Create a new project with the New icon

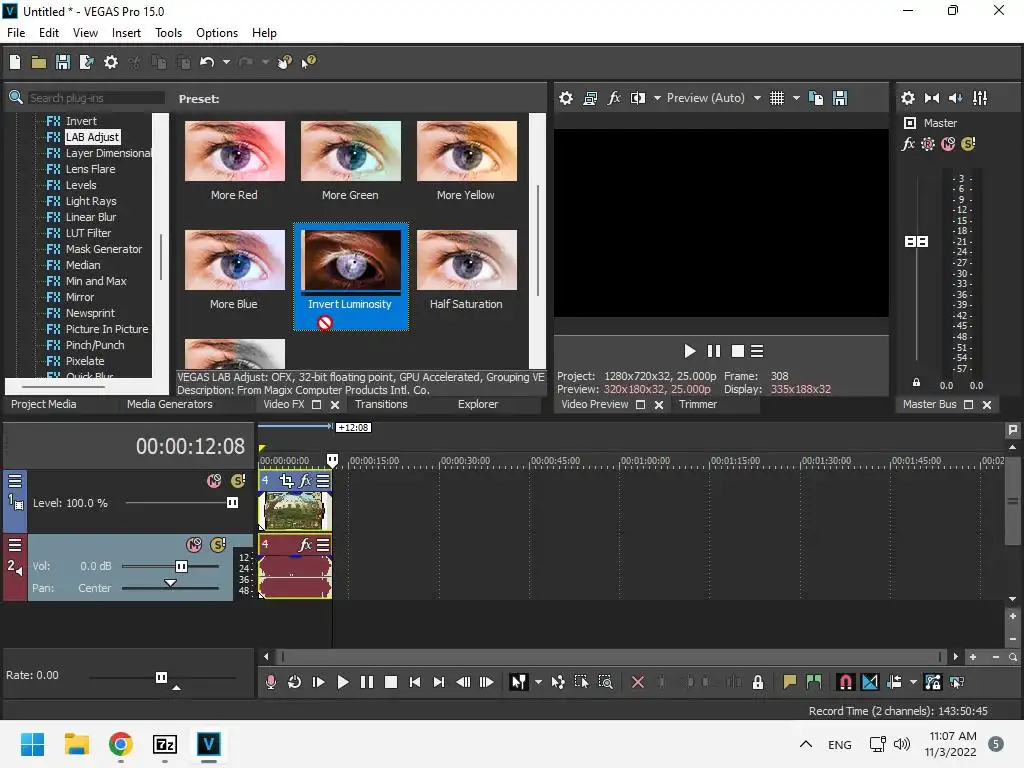point(15,62)
